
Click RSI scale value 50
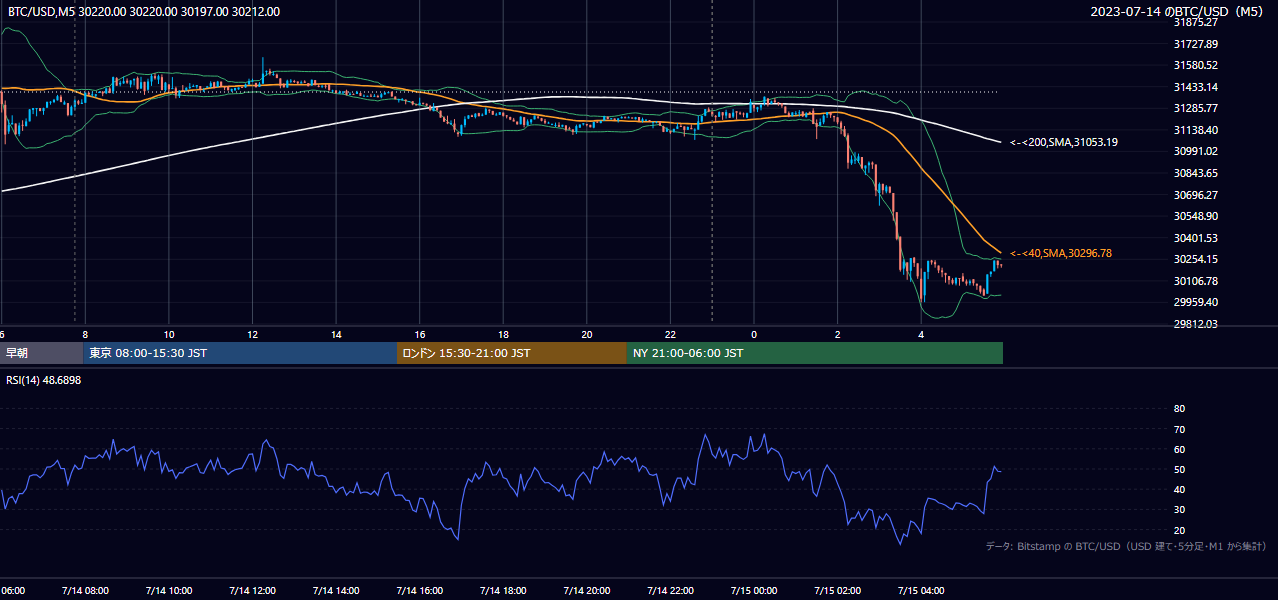pos(1179,469)
